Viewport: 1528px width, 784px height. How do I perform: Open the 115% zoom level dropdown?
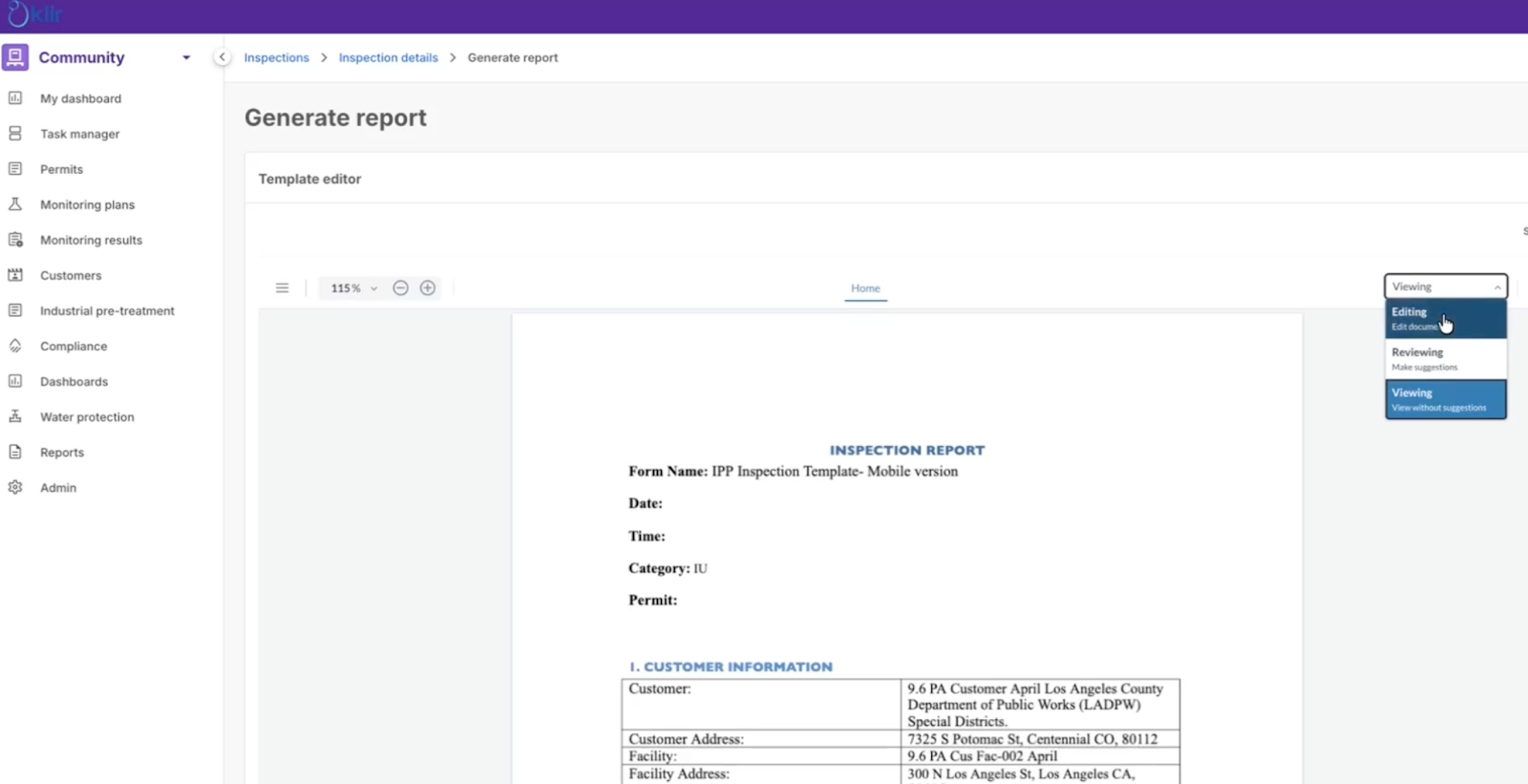[353, 288]
